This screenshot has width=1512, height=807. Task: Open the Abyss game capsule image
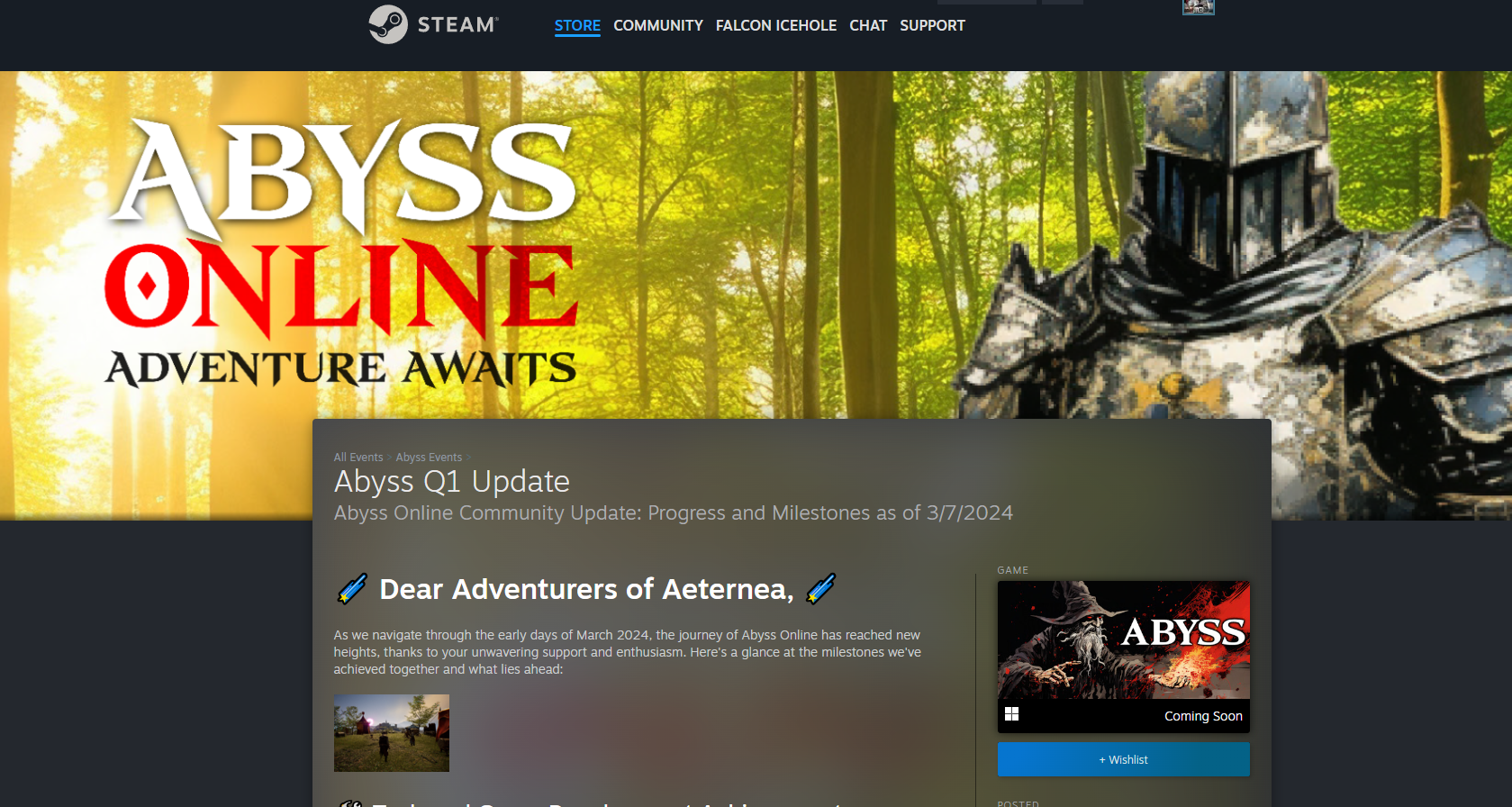click(1123, 639)
